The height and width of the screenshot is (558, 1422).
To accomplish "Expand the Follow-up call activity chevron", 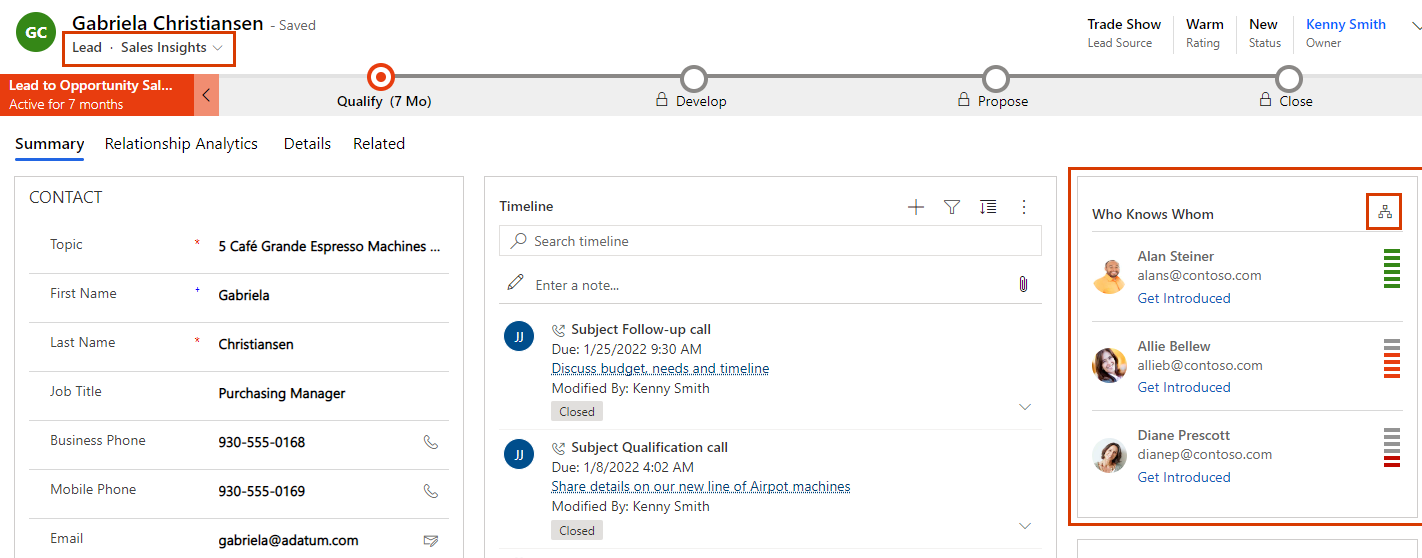I will (x=1024, y=407).
